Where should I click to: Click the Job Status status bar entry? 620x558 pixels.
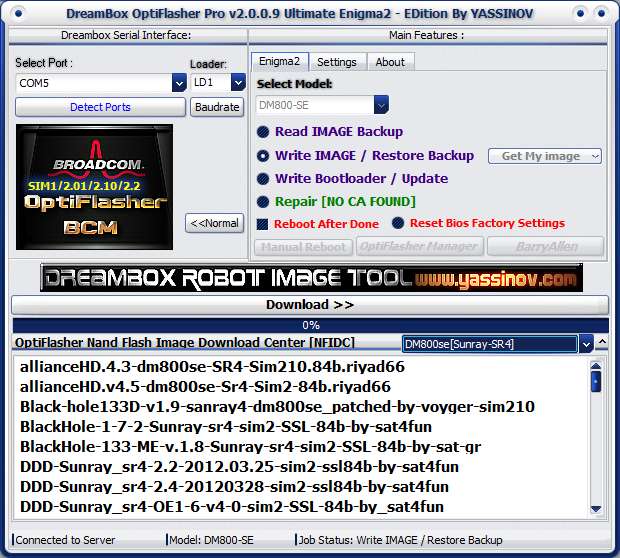click(x=401, y=540)
